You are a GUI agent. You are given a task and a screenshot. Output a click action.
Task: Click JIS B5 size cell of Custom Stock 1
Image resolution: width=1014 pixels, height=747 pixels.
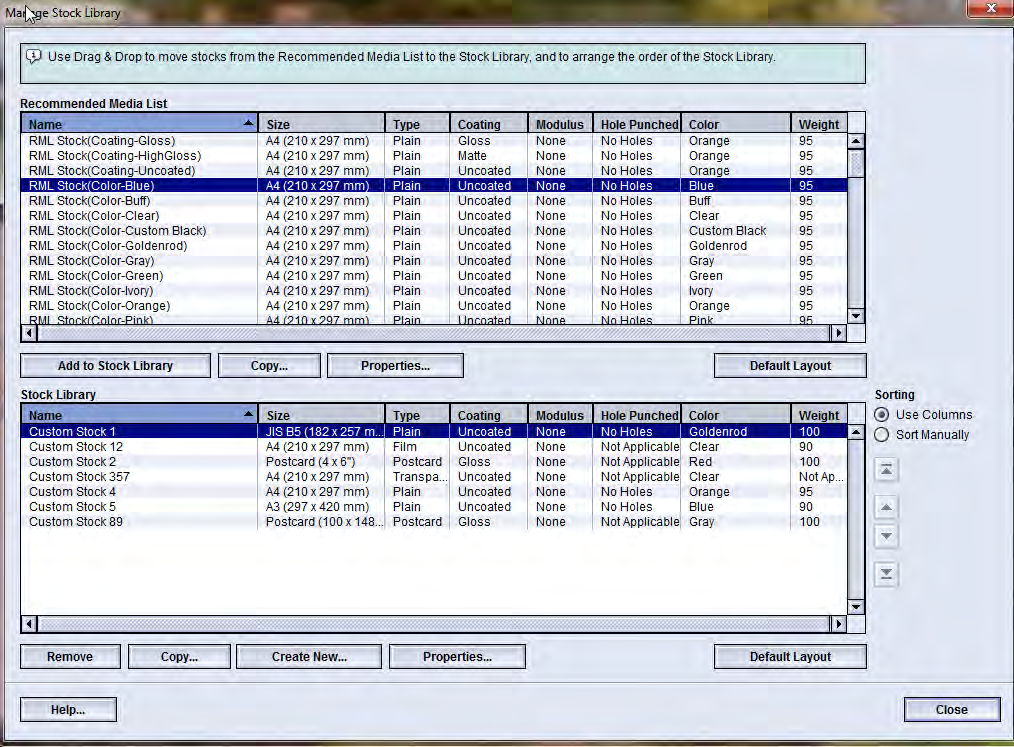point(321,431)
